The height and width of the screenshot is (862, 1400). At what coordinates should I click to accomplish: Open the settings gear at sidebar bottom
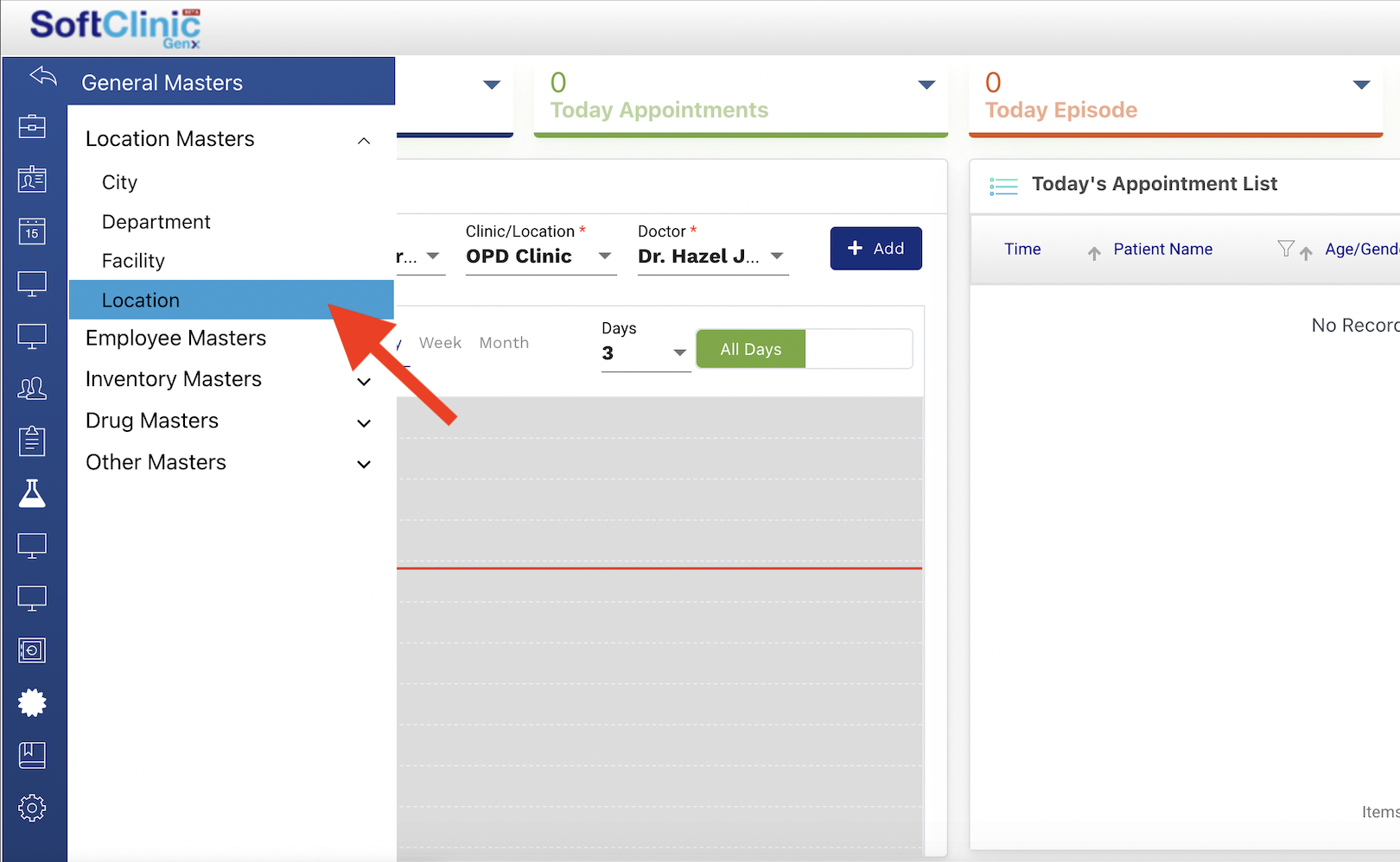point(32,808)
